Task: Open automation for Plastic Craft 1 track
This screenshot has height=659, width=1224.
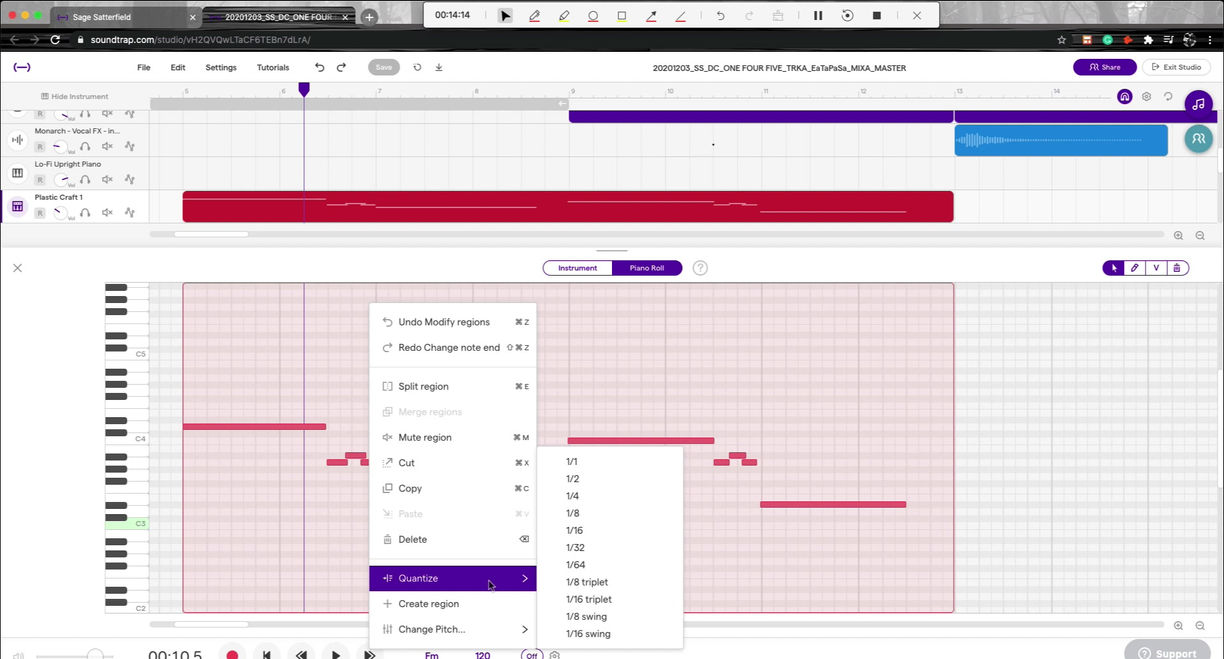Action: pyautogui.click(x=130, y=212)
